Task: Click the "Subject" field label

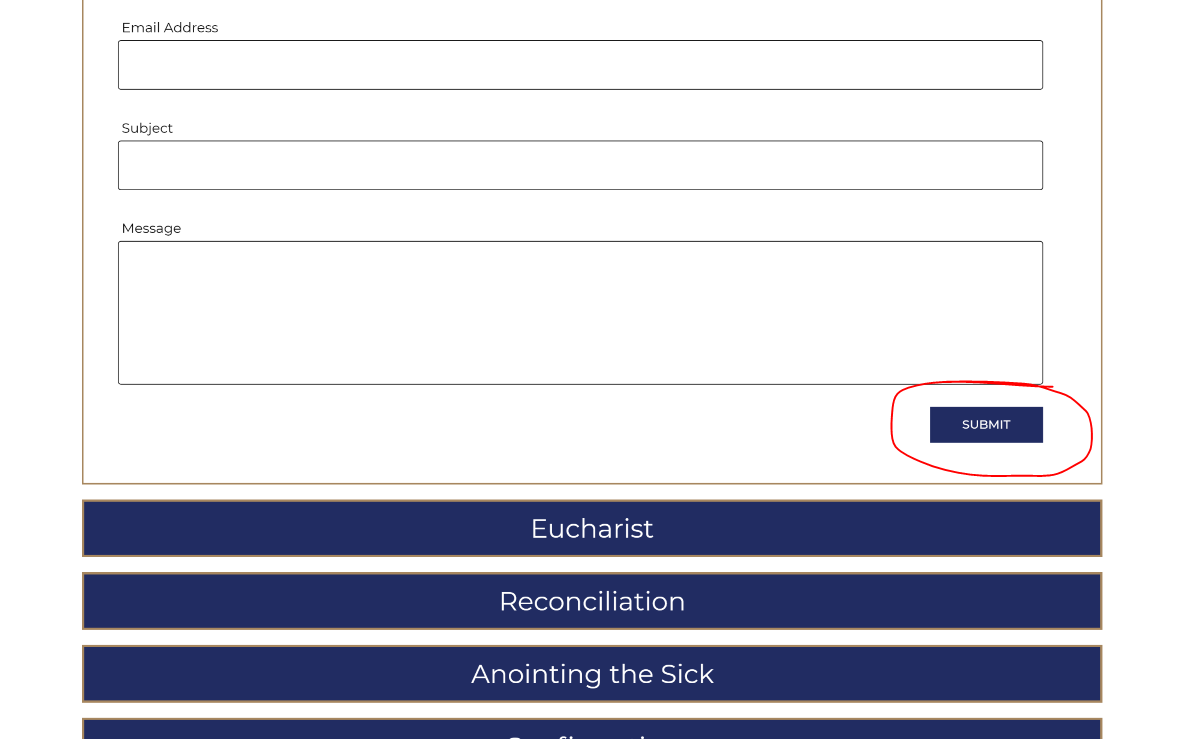Action: pyautogui.click(x=147, y=128)
